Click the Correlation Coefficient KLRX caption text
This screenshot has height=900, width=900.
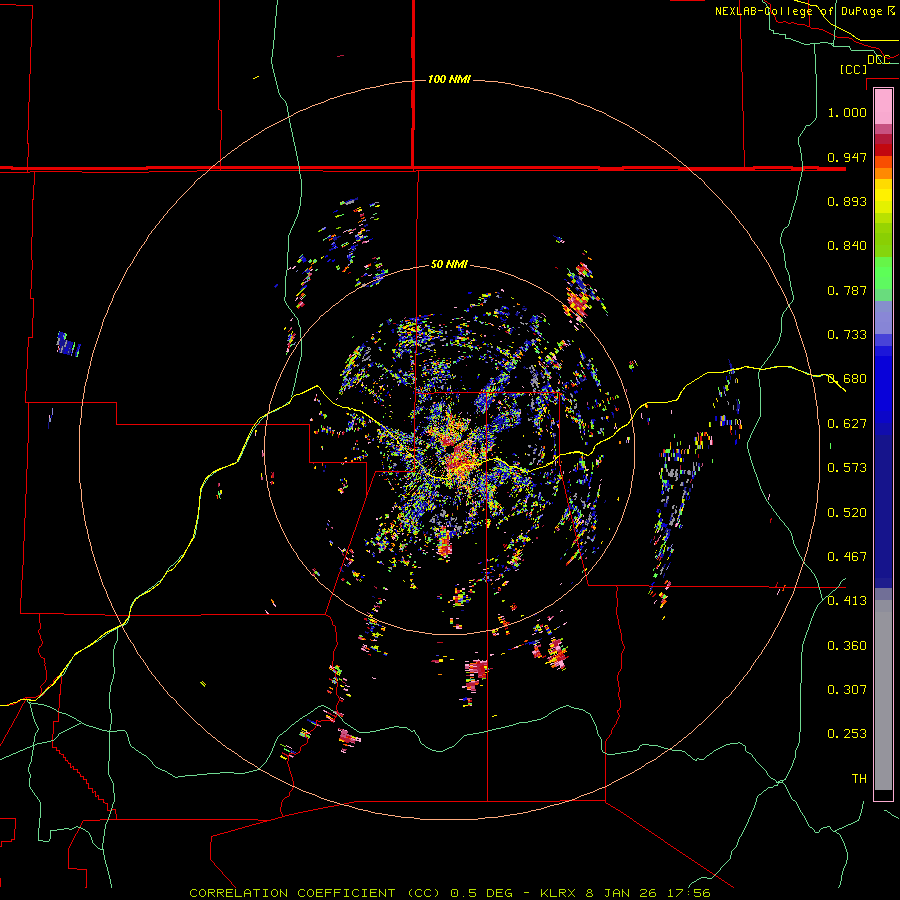(x=449, y=893)
